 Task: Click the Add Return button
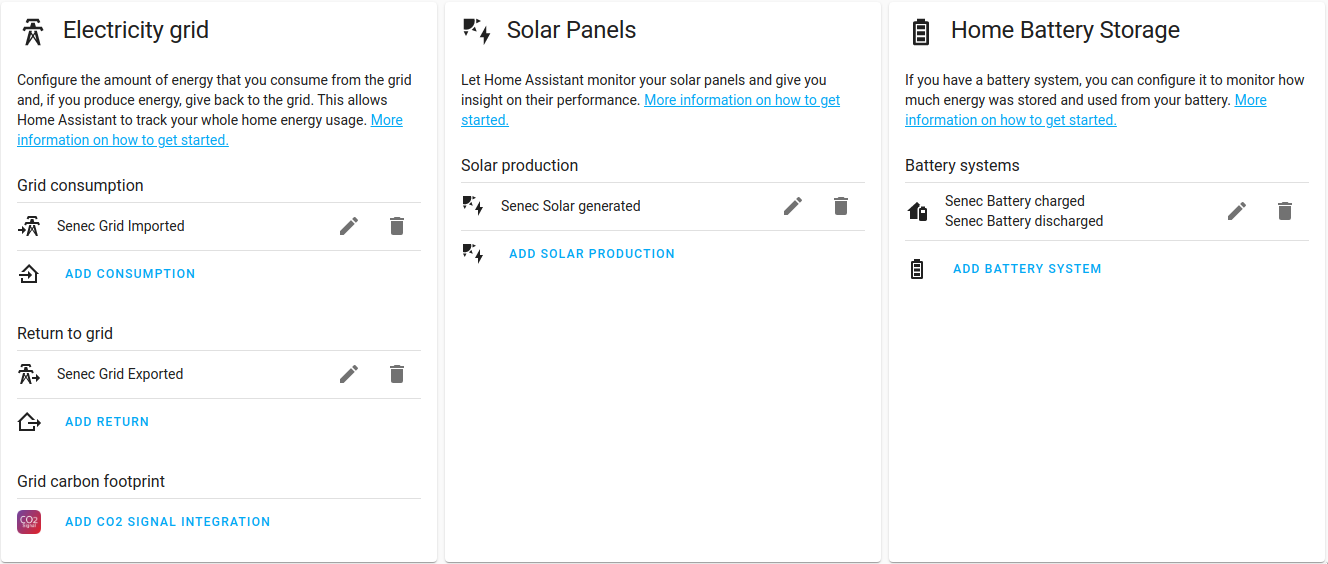coord(107,422)
